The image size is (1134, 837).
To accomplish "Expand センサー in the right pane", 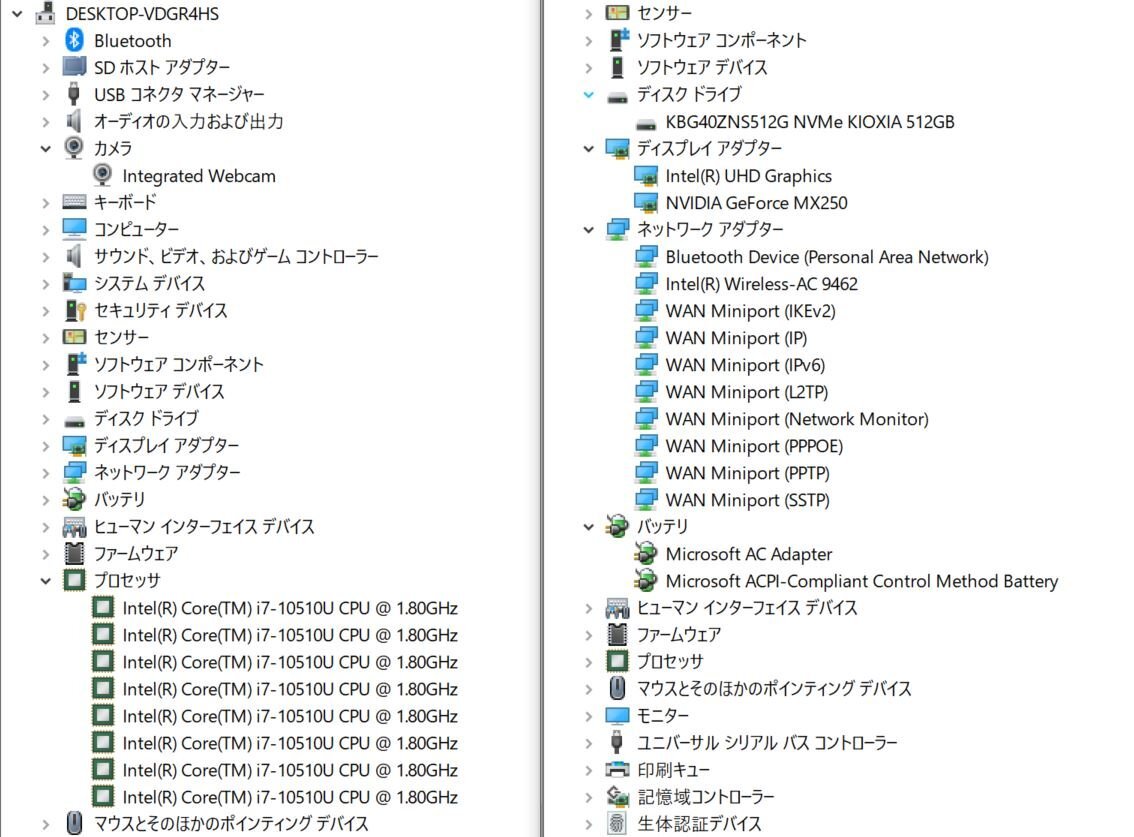I will tap(589, 13).
